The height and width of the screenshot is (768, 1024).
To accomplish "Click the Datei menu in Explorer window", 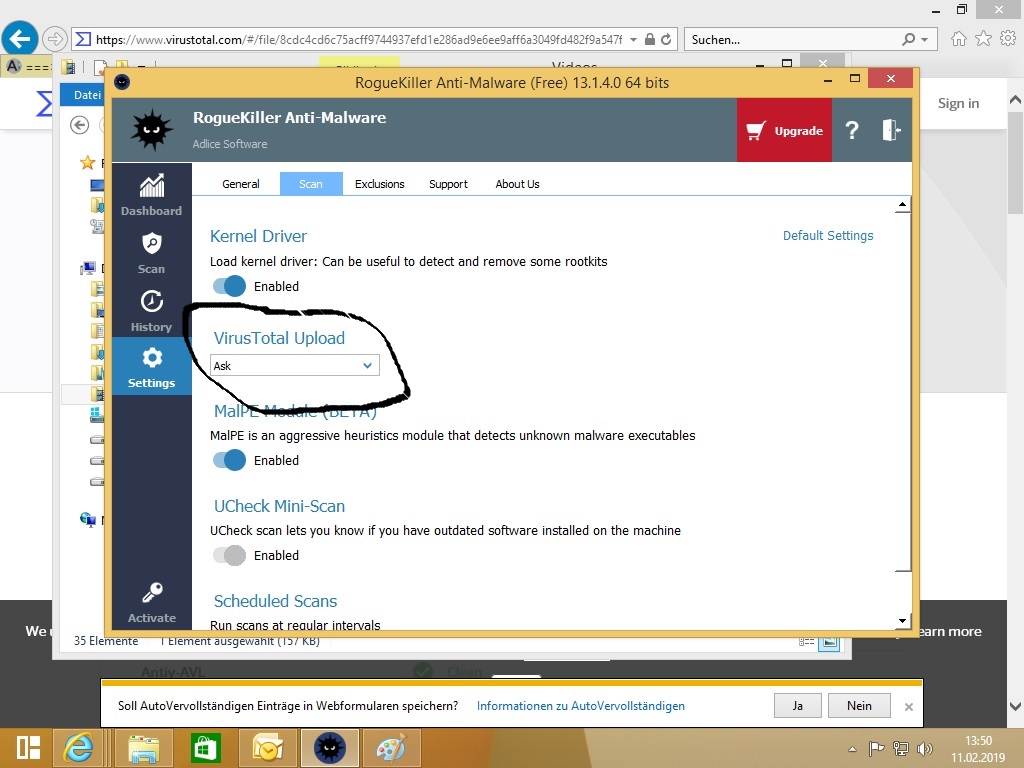I will [87, 95].
